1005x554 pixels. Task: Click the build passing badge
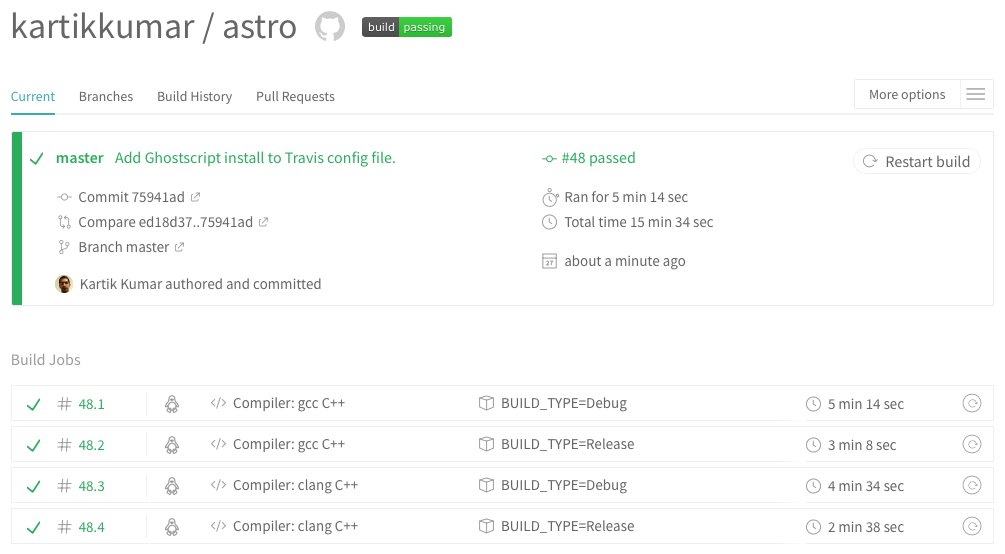pyautogui.click(x=407, y=27)
